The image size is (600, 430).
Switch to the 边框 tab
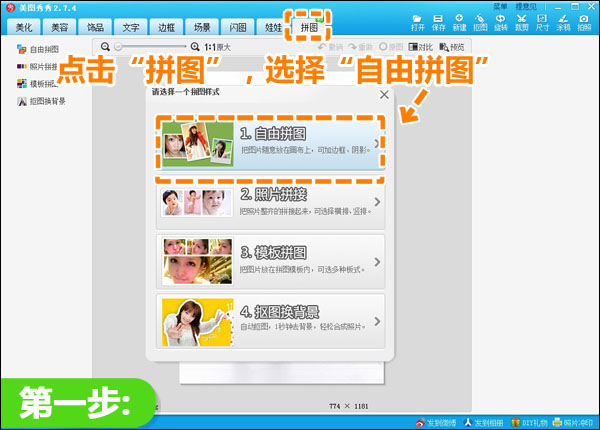[x=166, y=27]
